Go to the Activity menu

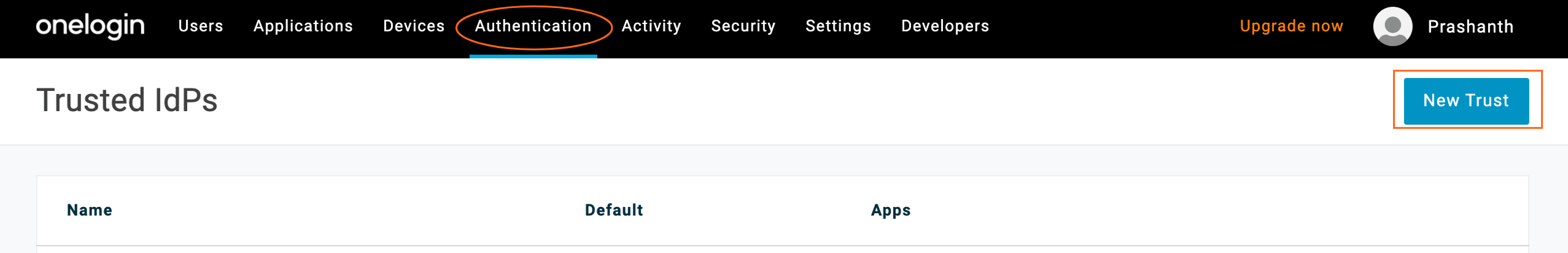click(651, 26)
